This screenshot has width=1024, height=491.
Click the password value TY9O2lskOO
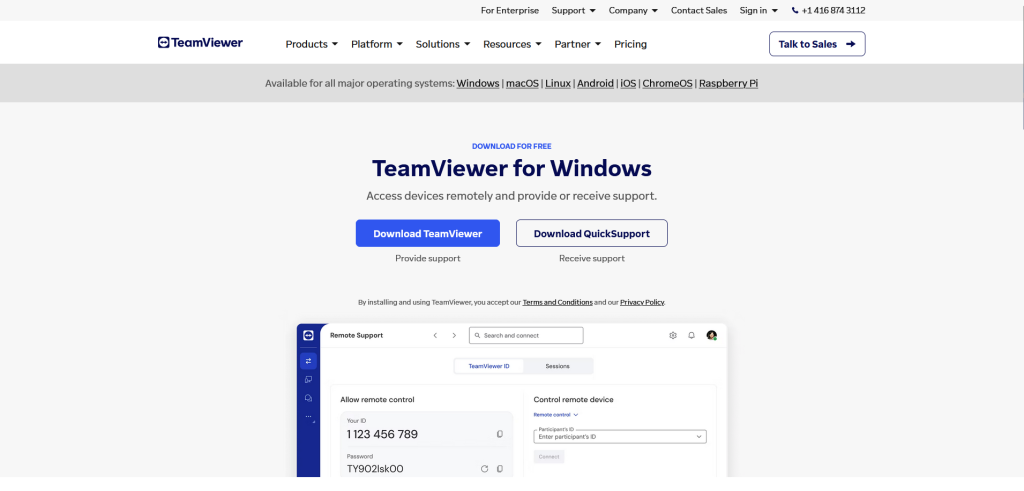pyautogui.click(x=375, y=469)
